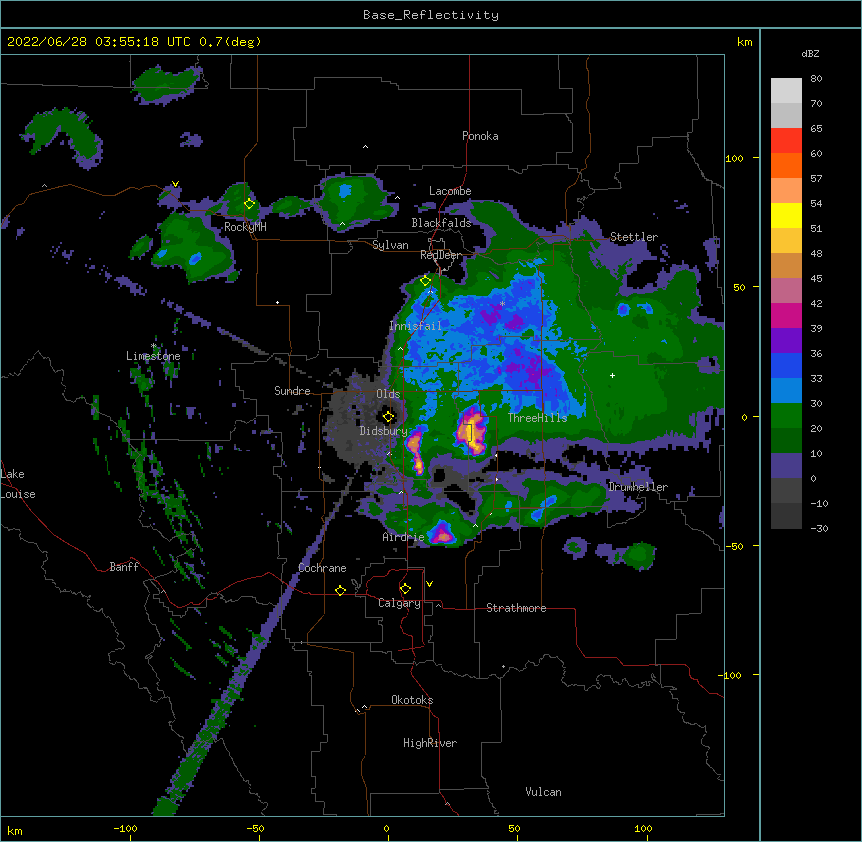Click the HighRiver town label
Screen dimensions: 862x842
click(430, 743)
